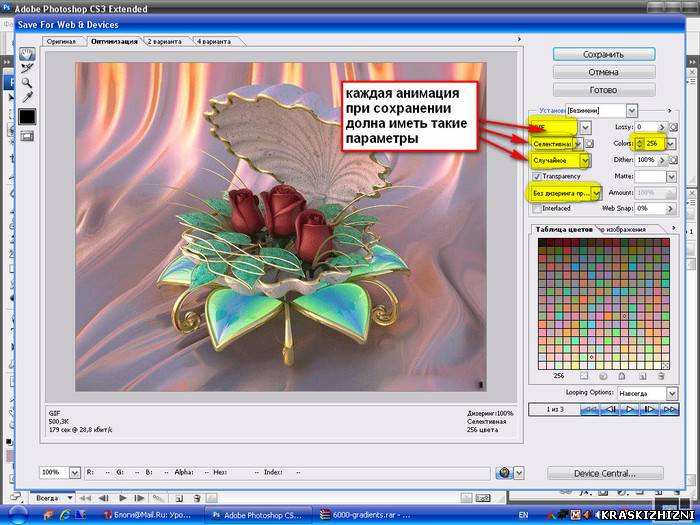Open the GIF file format dropdown
The image size is (700, 525).
[585, 128]
